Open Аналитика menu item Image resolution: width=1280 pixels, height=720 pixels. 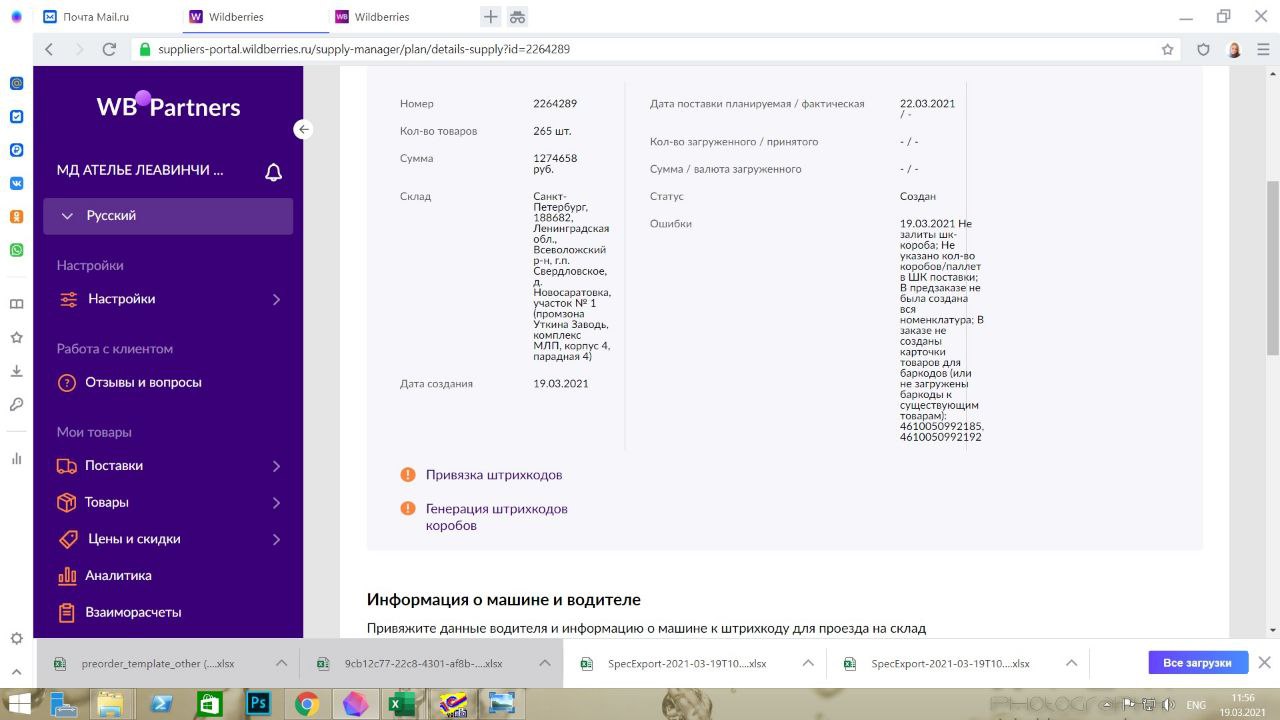pos(118,576)
